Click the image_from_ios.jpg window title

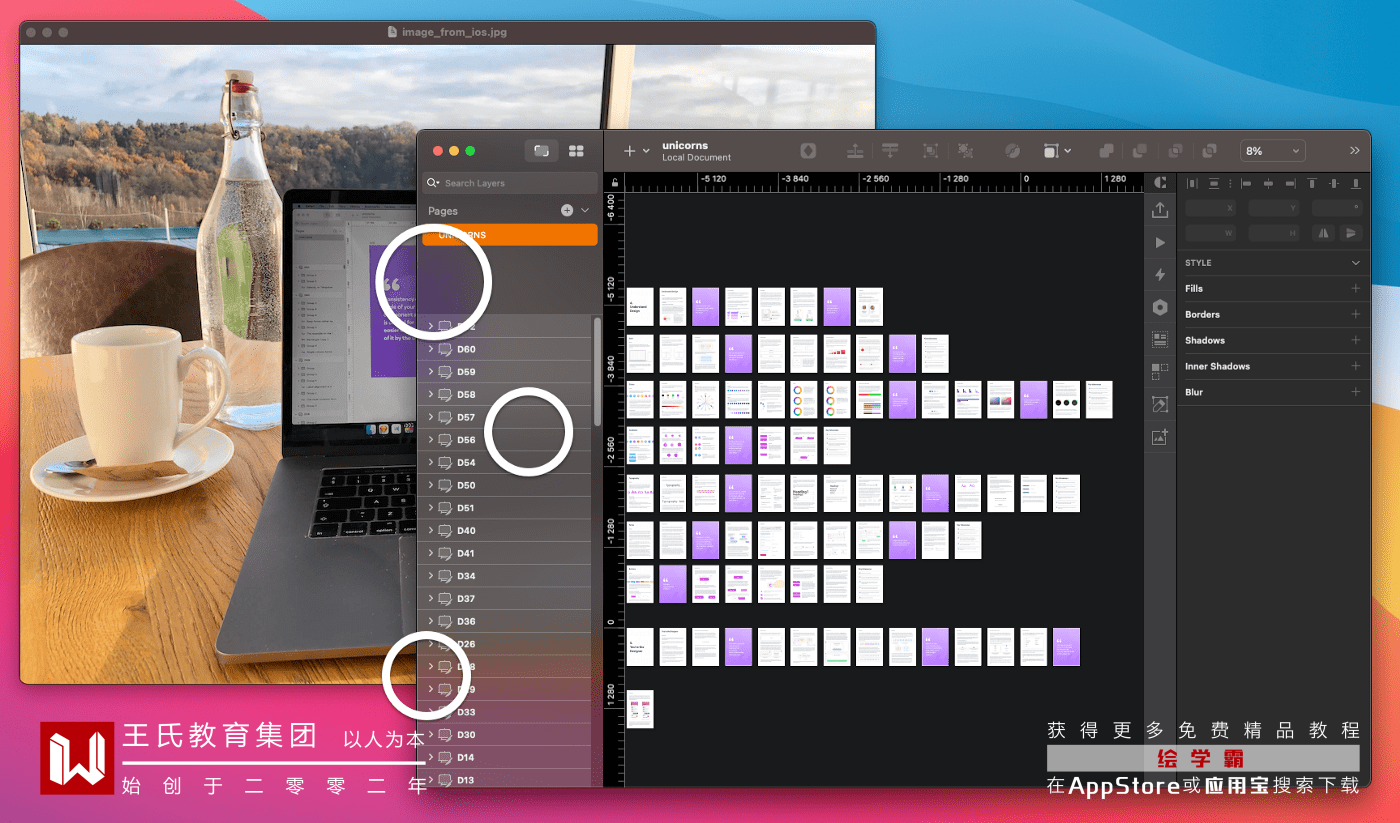454,32
